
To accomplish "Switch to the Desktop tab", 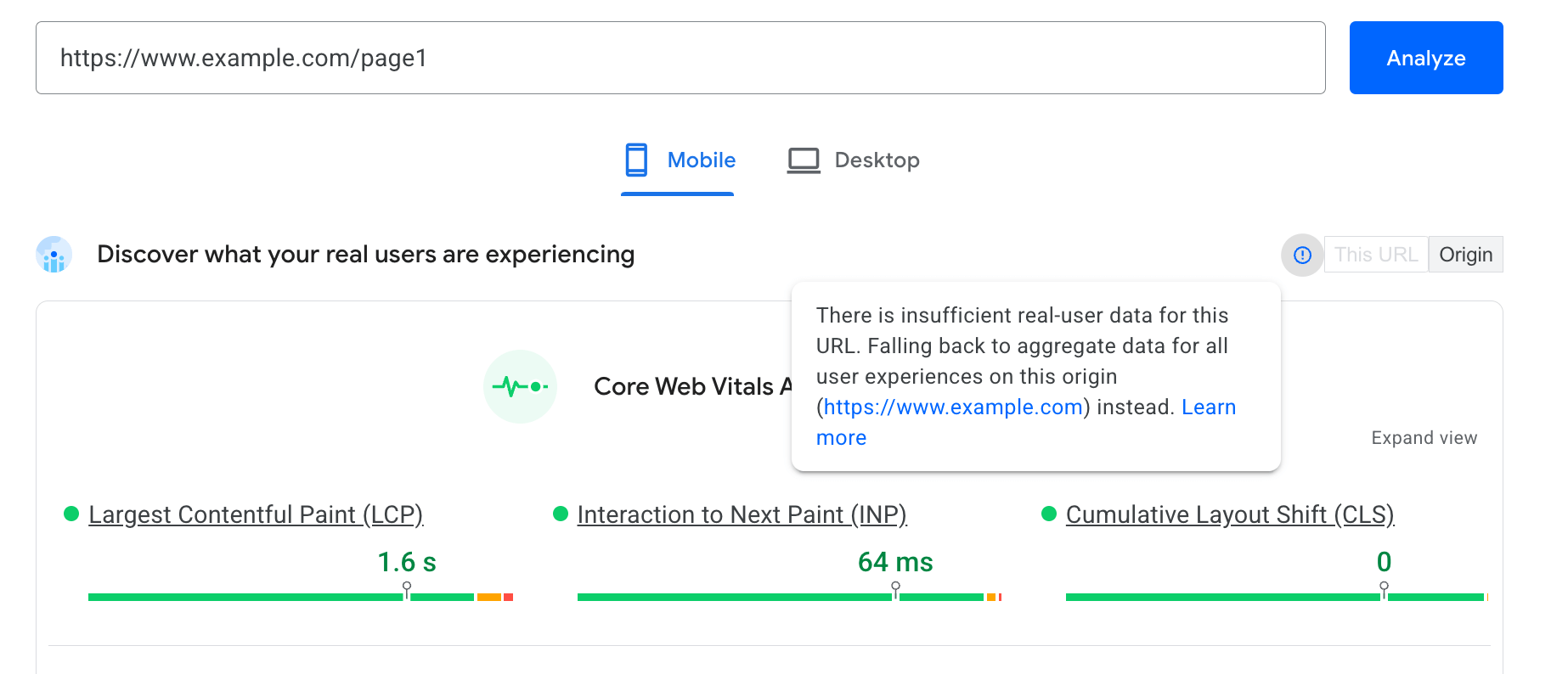I will tap(854, 160).
